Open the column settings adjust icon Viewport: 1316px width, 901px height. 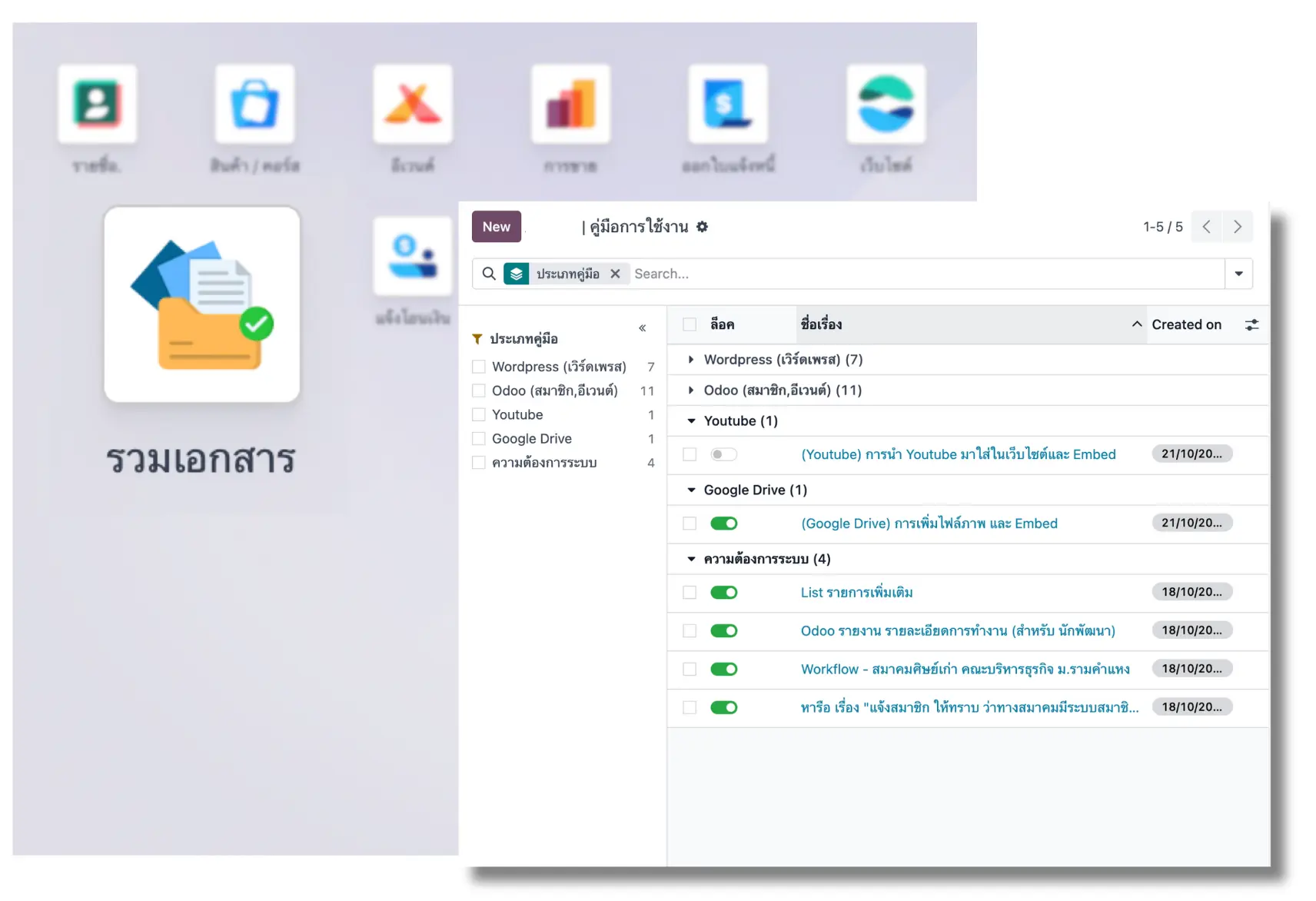(1251, 325)
